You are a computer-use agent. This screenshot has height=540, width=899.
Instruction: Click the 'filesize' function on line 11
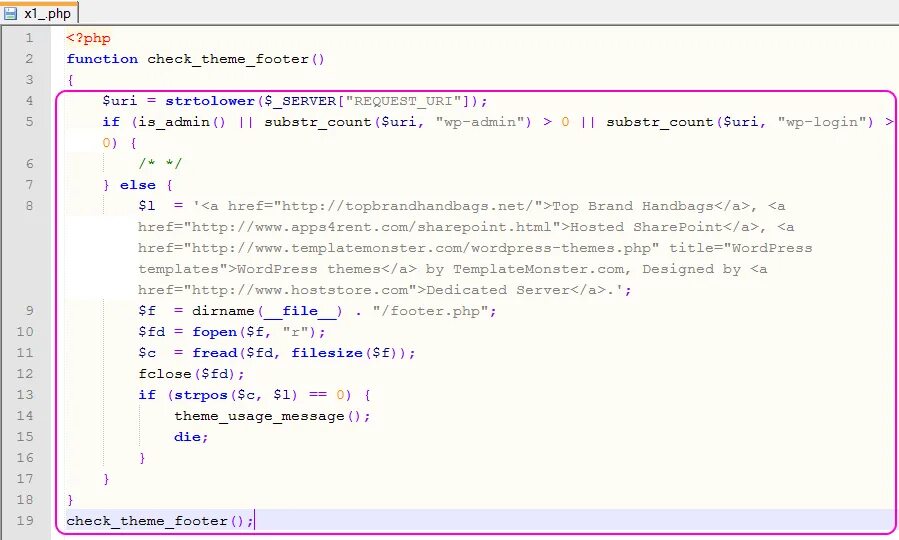327,353
